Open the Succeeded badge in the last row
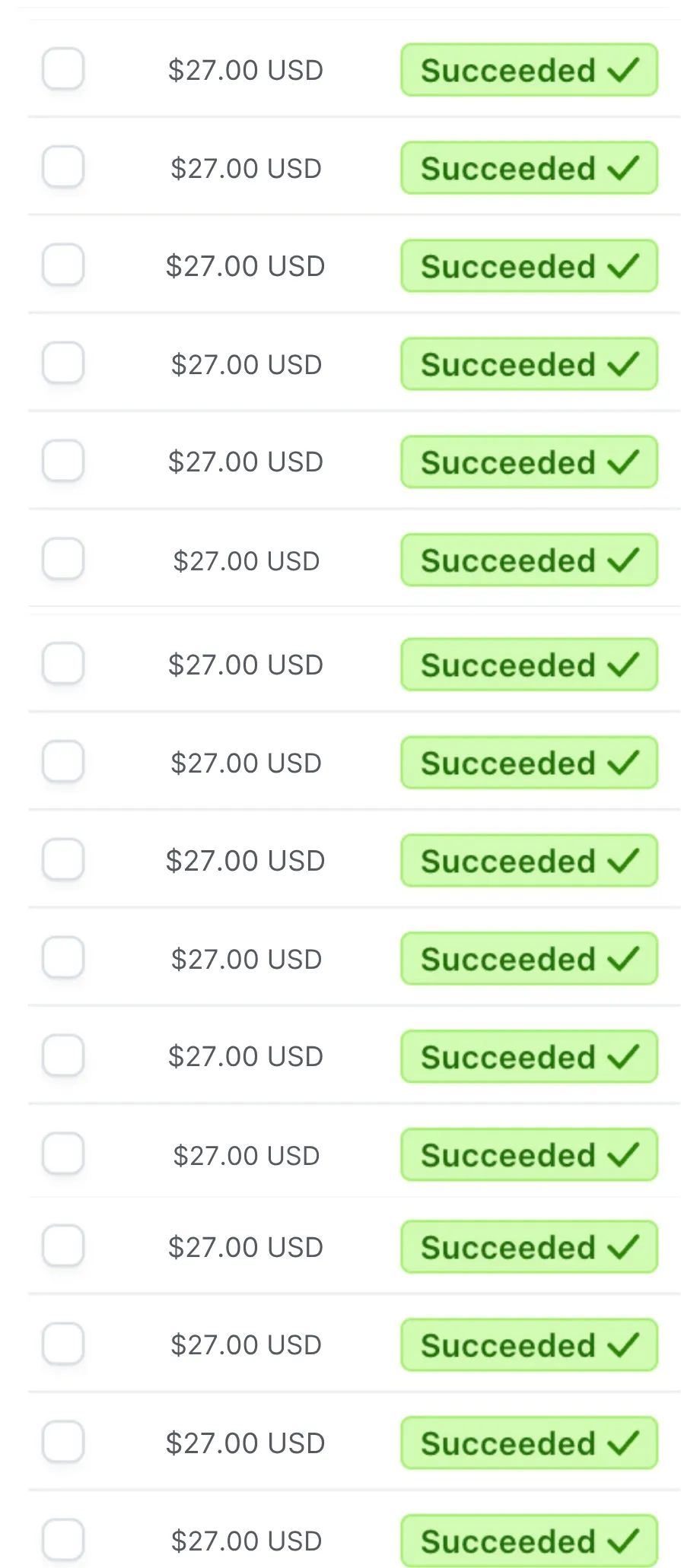Image resolution: width=681 pixels, height=1568 pixels. [x=529, y=1541]
